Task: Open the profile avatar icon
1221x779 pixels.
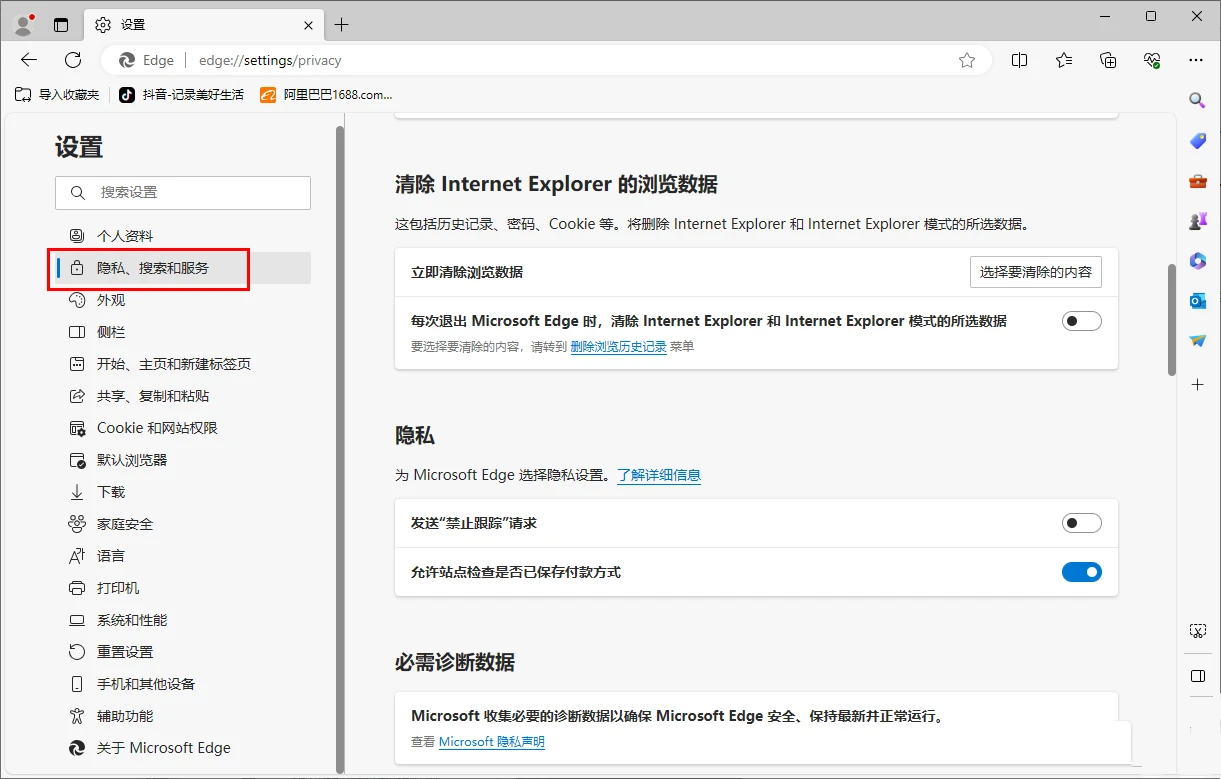Action: (x=25, y=24)
